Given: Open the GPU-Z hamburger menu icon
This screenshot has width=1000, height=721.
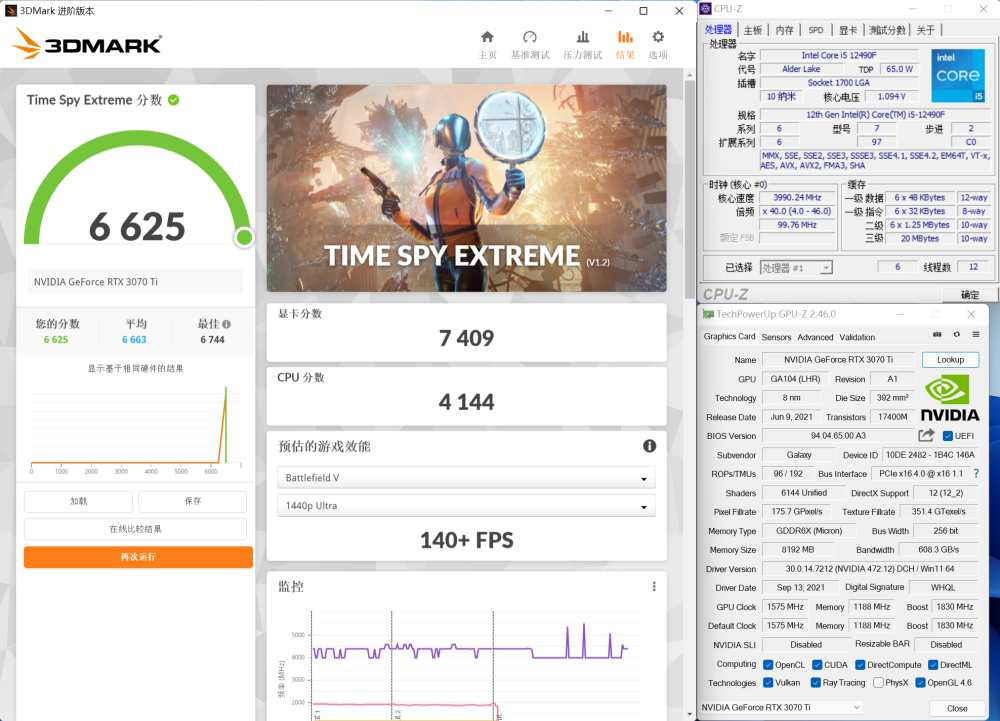Looking at the screenshot, I should pos(974,336).
